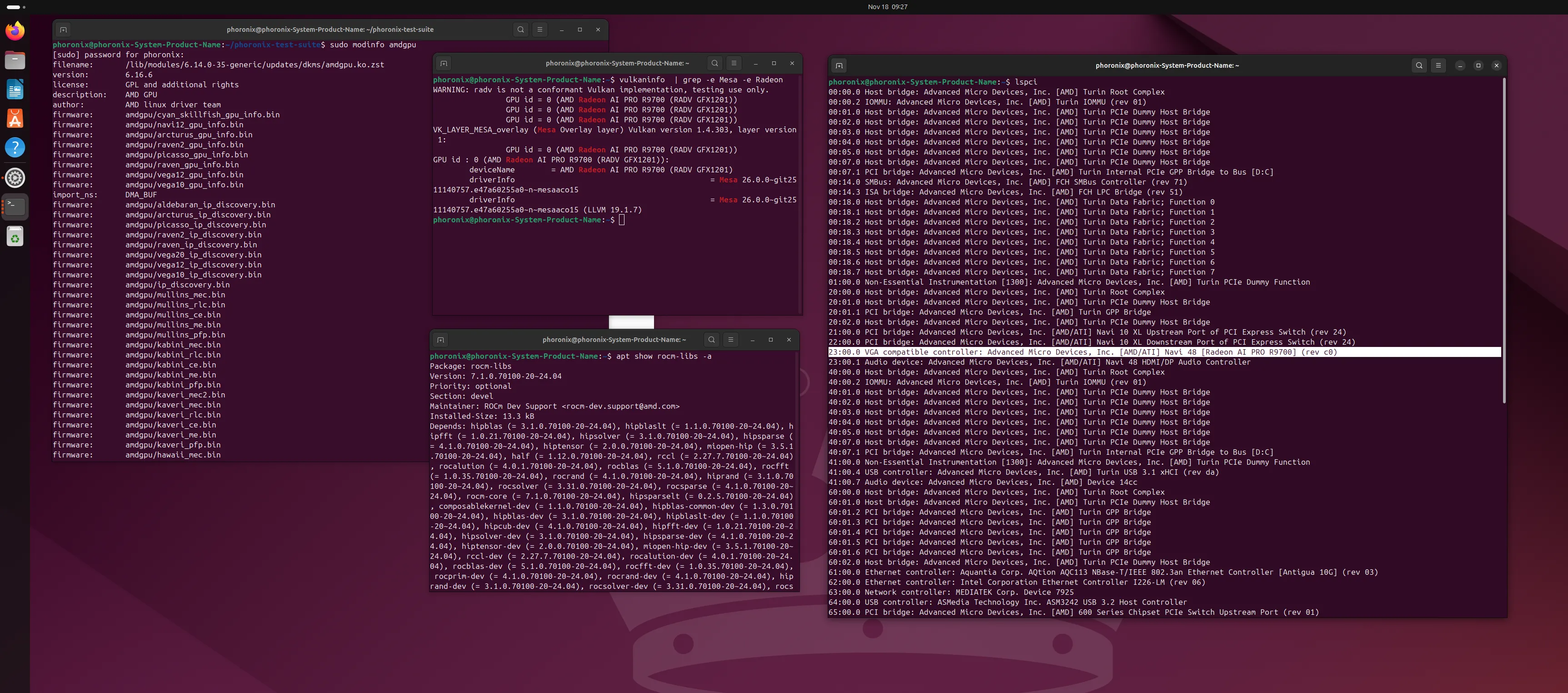Open Firefox from the dock
Image resolution: width=1568 pixels, height=693 pixels.
click(x=15, y=30)
